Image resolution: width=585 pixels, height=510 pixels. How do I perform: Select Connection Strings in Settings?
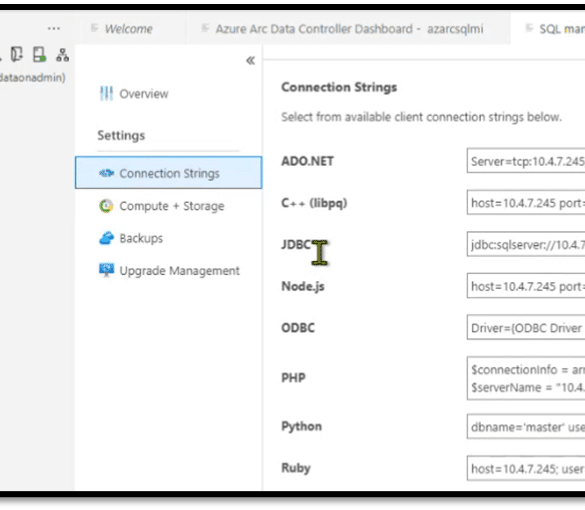[x=168, y=173]
